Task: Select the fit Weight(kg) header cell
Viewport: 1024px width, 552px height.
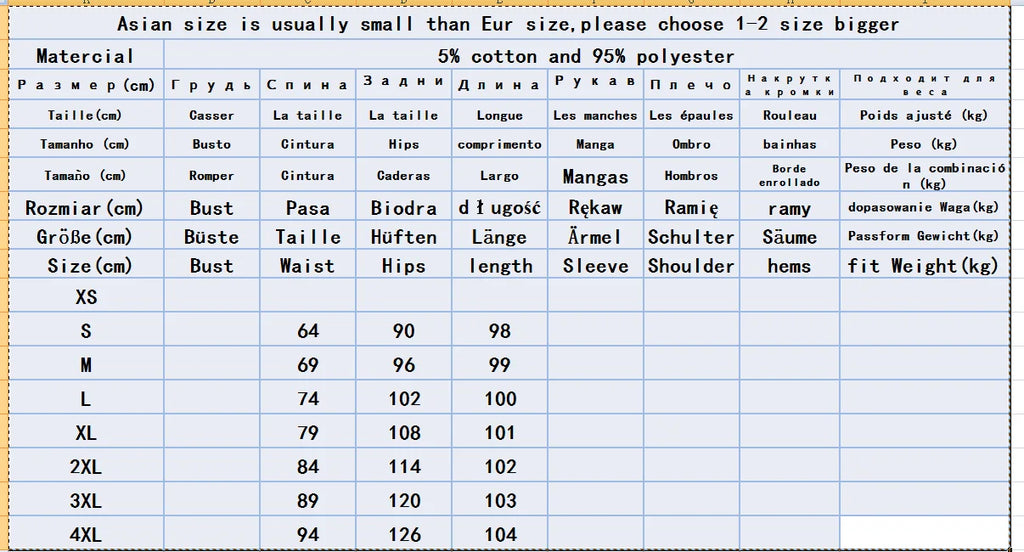Action: pyautogui.click(x=923, y=266)
